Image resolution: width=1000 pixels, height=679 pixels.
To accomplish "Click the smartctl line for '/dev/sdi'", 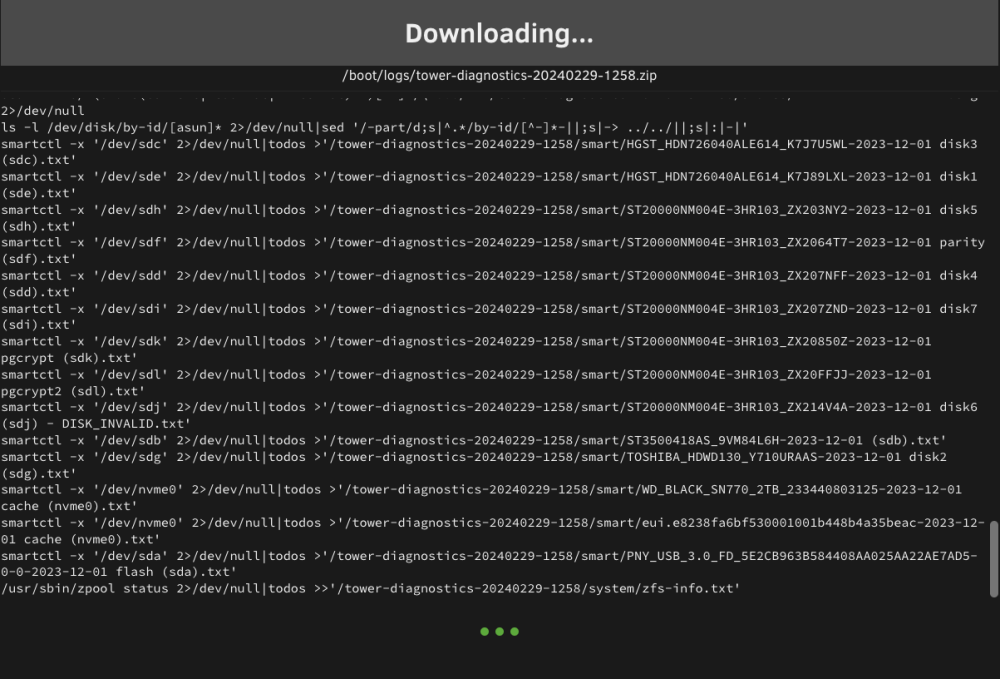I will coord(489,309).
